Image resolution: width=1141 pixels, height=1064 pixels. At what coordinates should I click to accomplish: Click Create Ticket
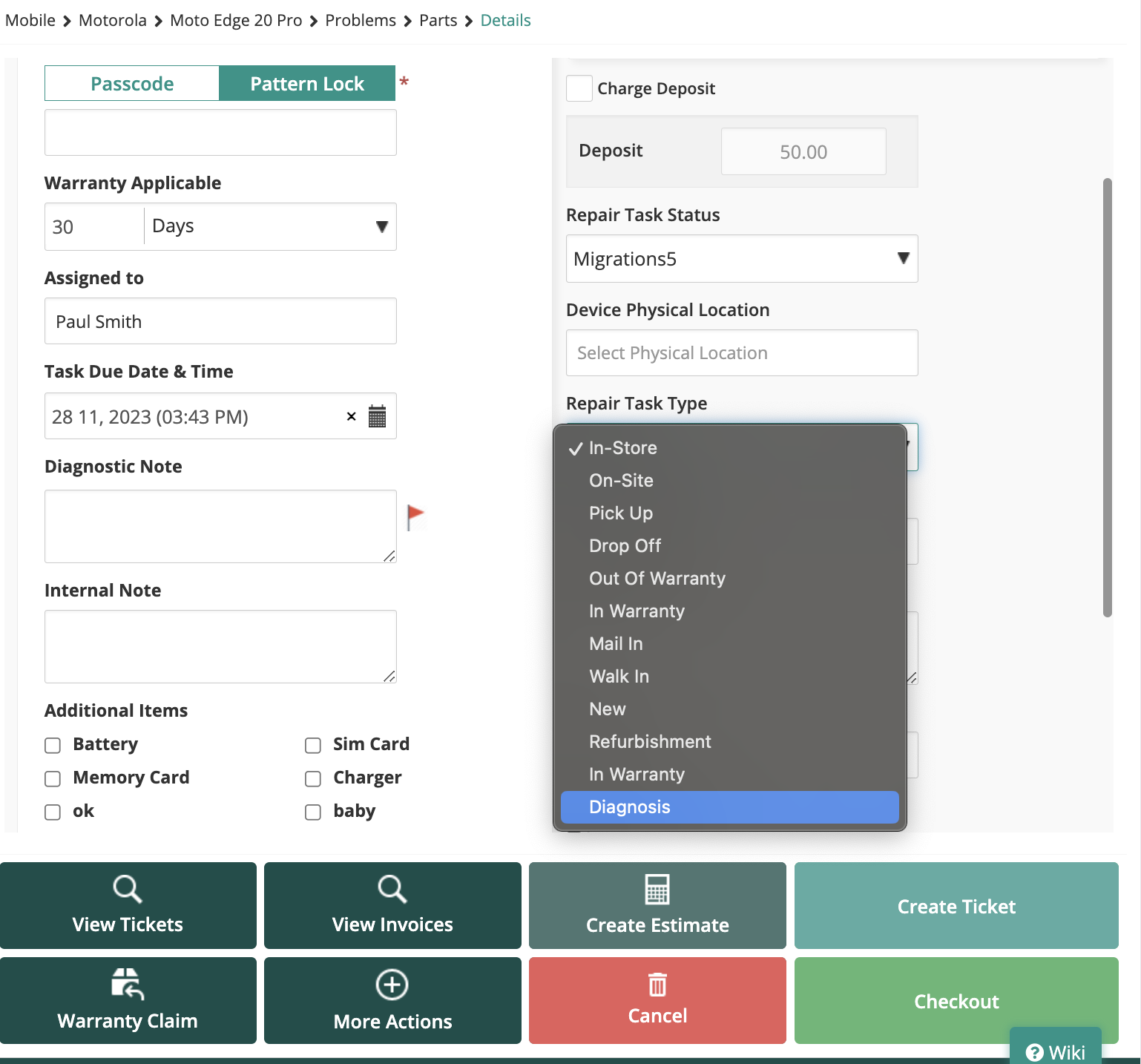point(956,905)
